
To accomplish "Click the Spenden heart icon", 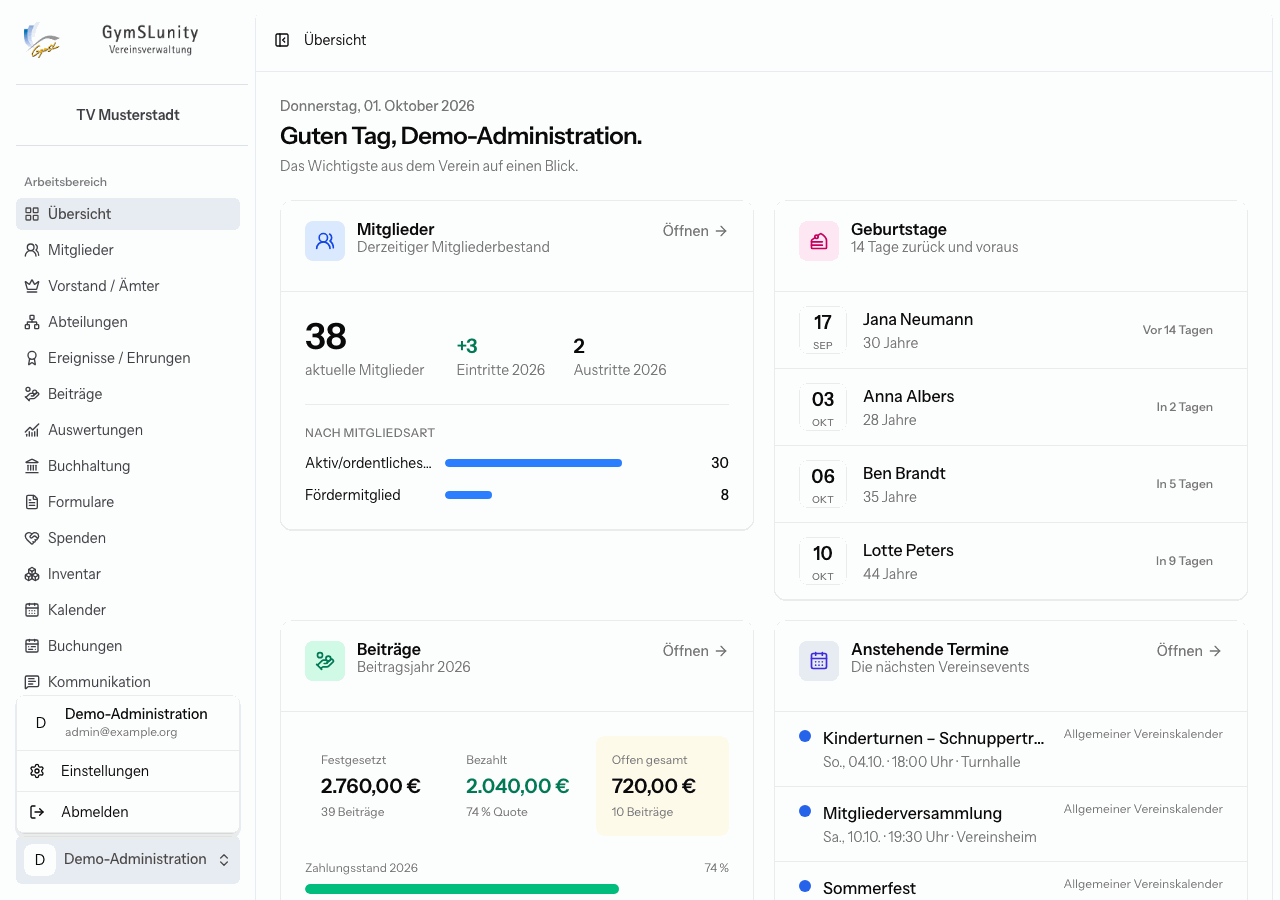I will (x=32, y=538).
